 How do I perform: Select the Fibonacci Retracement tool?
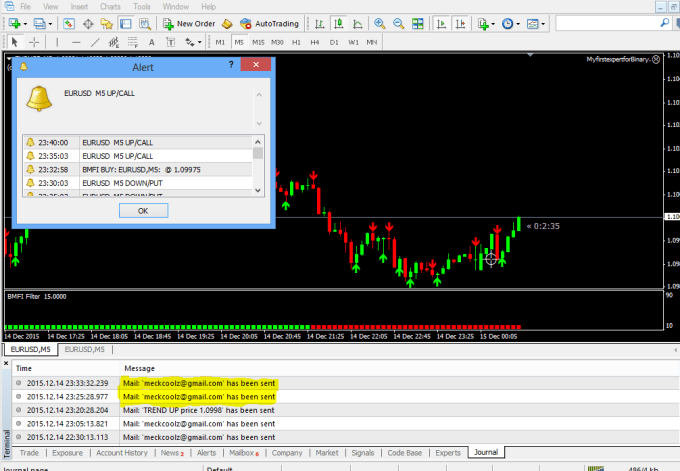point(132,42)
